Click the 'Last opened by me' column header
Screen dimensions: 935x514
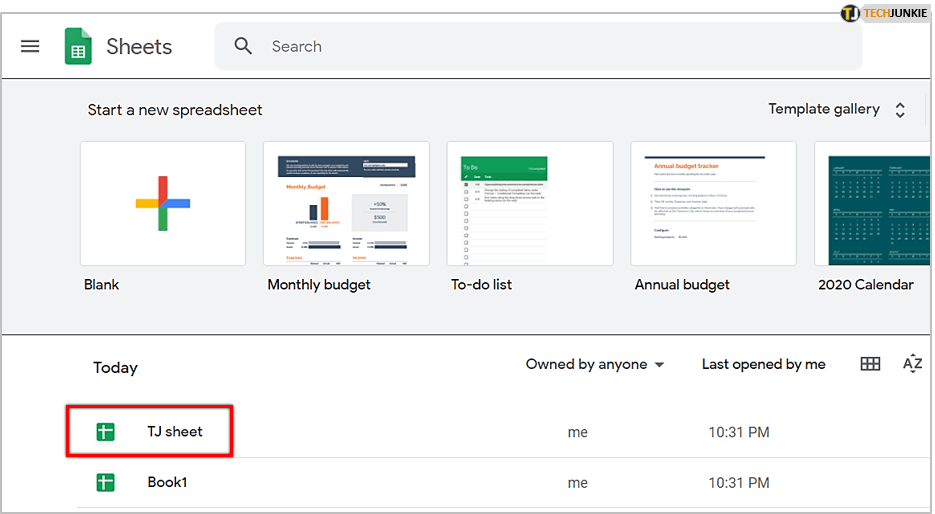pos(763,364)
